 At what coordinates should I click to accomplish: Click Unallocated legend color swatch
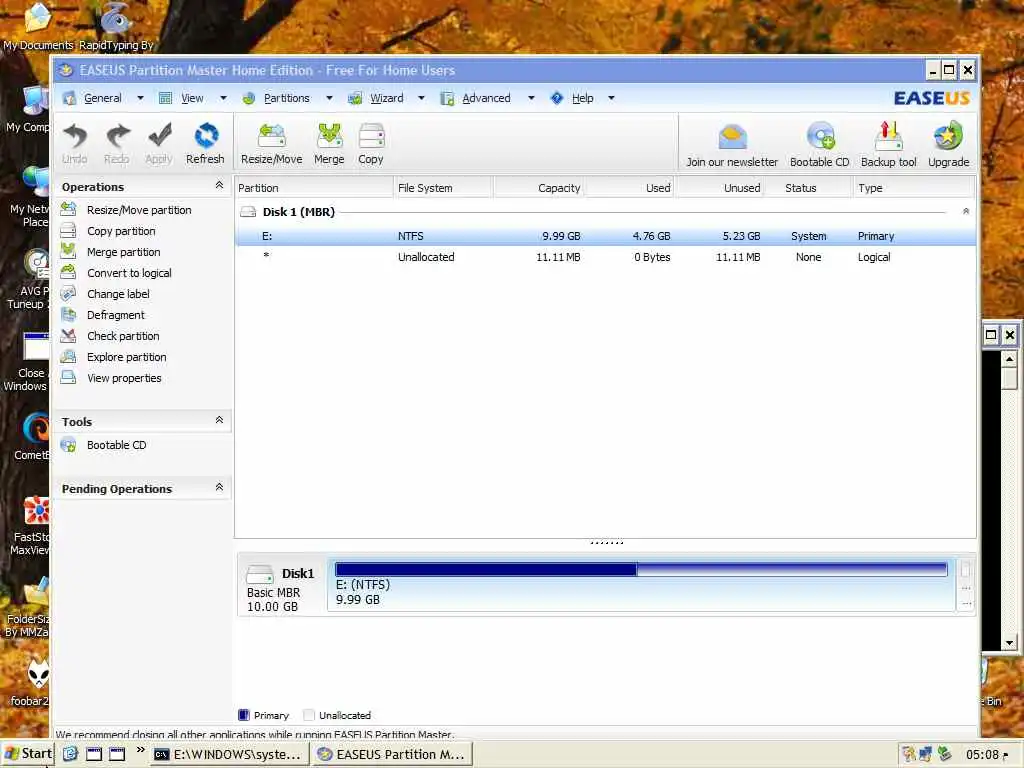(x=309, y=715)
